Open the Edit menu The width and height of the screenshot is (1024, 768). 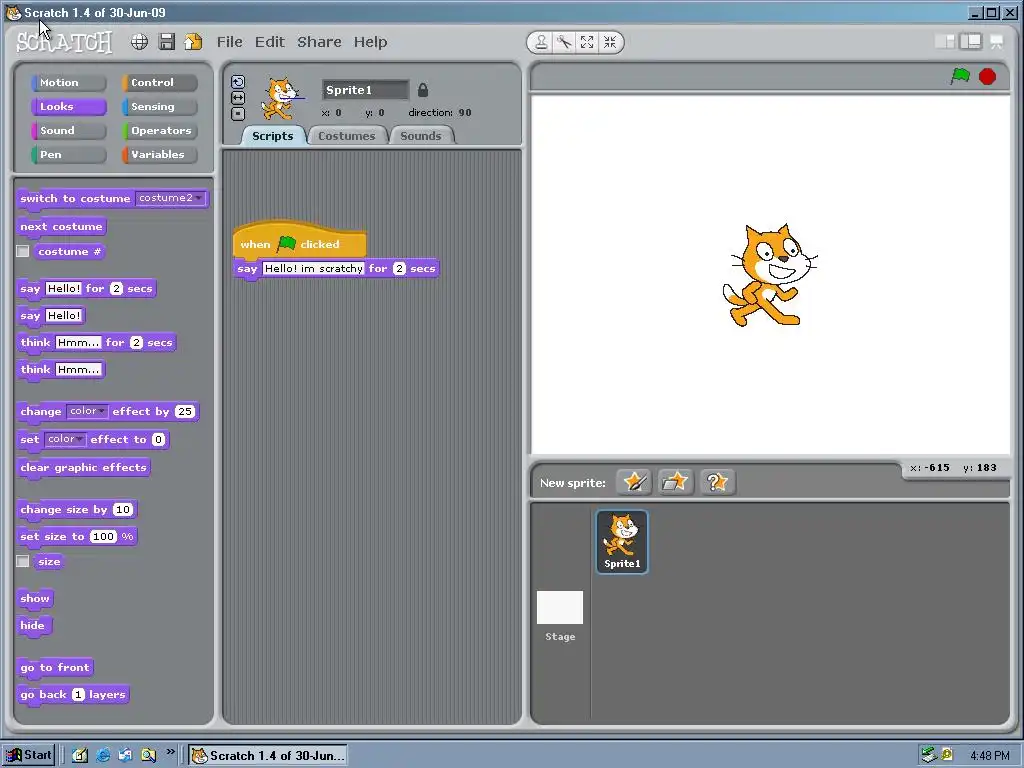pos(270,42)
